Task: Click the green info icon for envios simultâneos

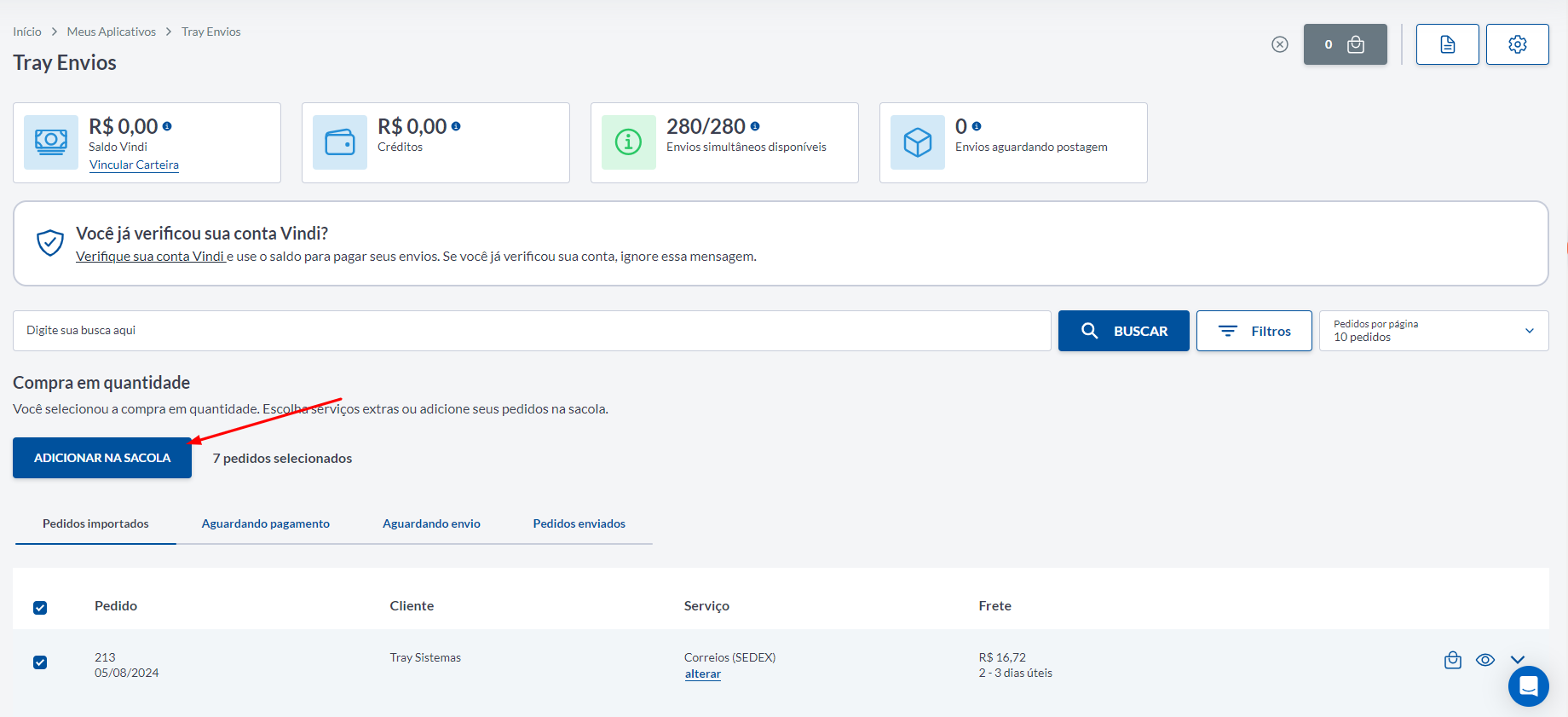Action: (629, 142)
